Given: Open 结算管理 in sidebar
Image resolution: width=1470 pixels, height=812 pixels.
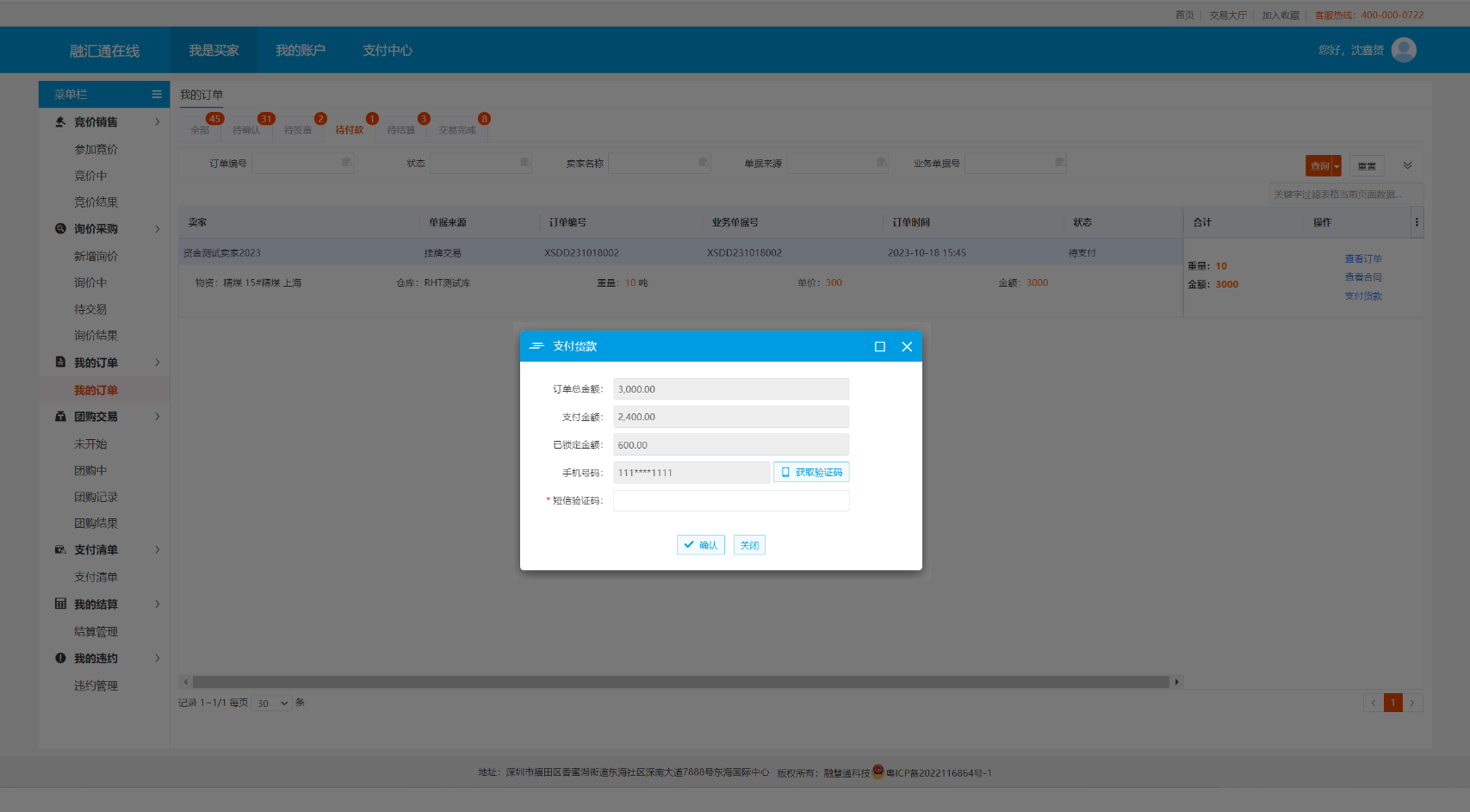Looking at the screenshot, I should point(96,631).
